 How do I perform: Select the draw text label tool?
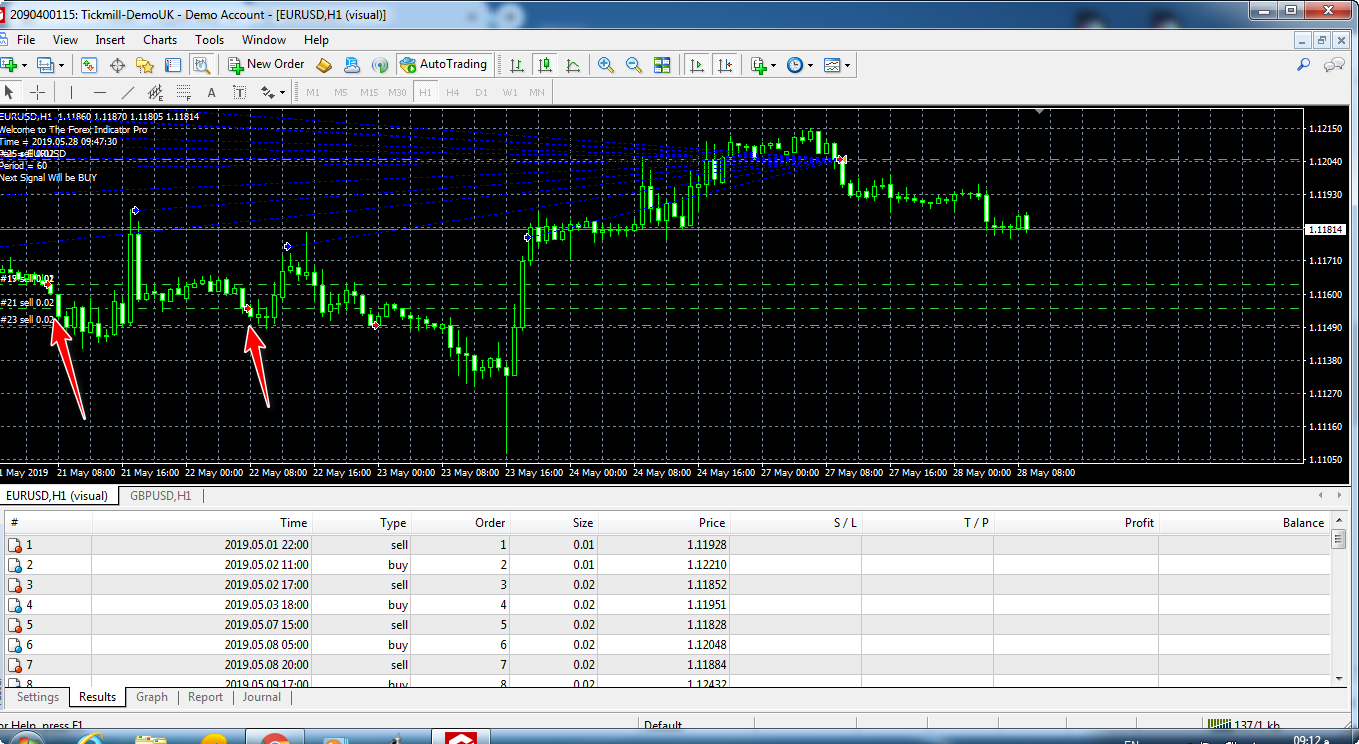coord(240,93)
